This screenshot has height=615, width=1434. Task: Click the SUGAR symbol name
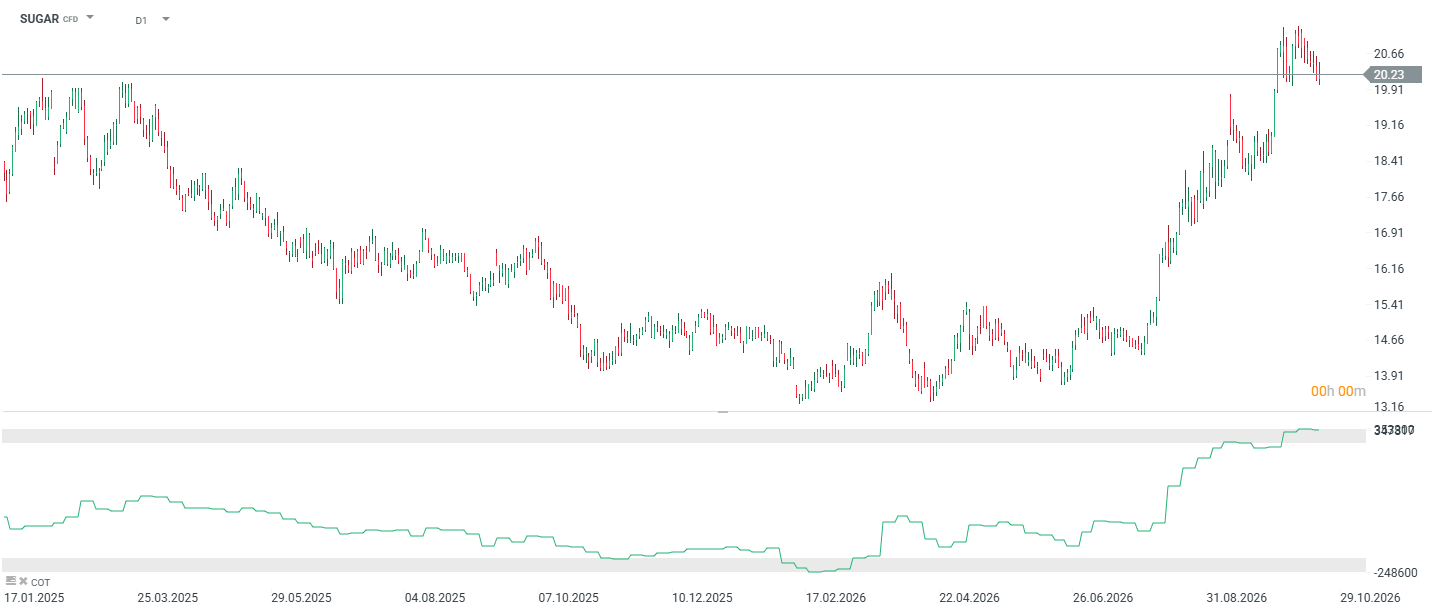click(39, 19)
